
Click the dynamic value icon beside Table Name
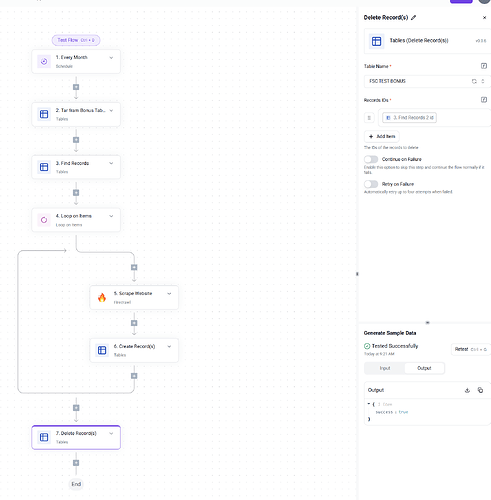tap(484, 66)
